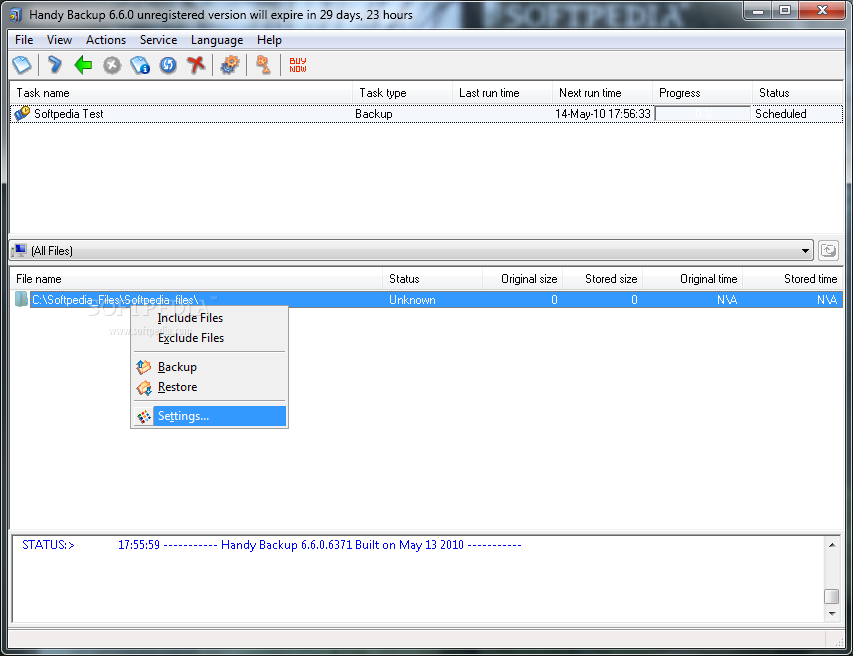Click the Handy Backup 6.6.0.6371 log line

[319, 544]
